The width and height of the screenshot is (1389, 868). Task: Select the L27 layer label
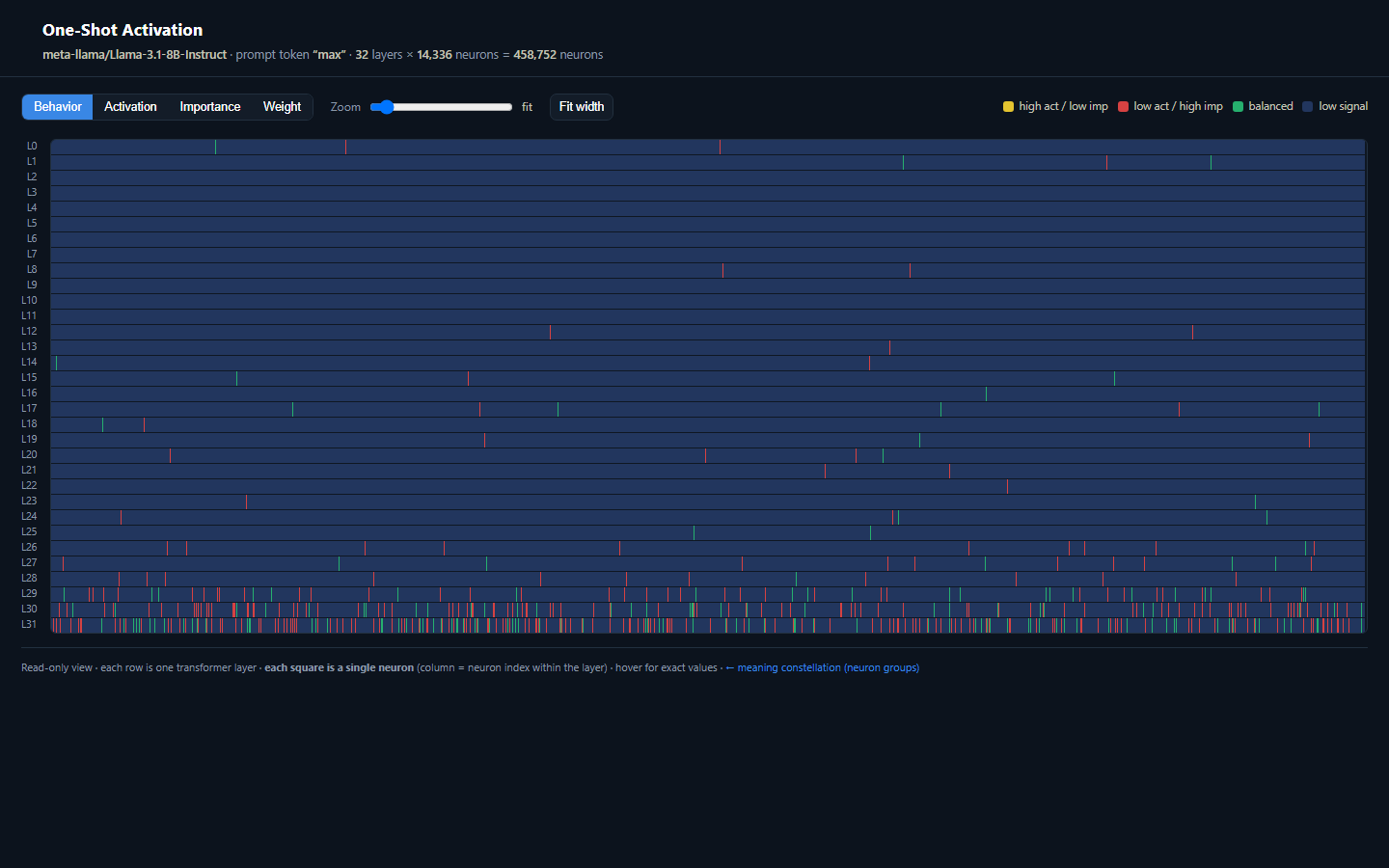pyautogui.click(x=29, y=563)
